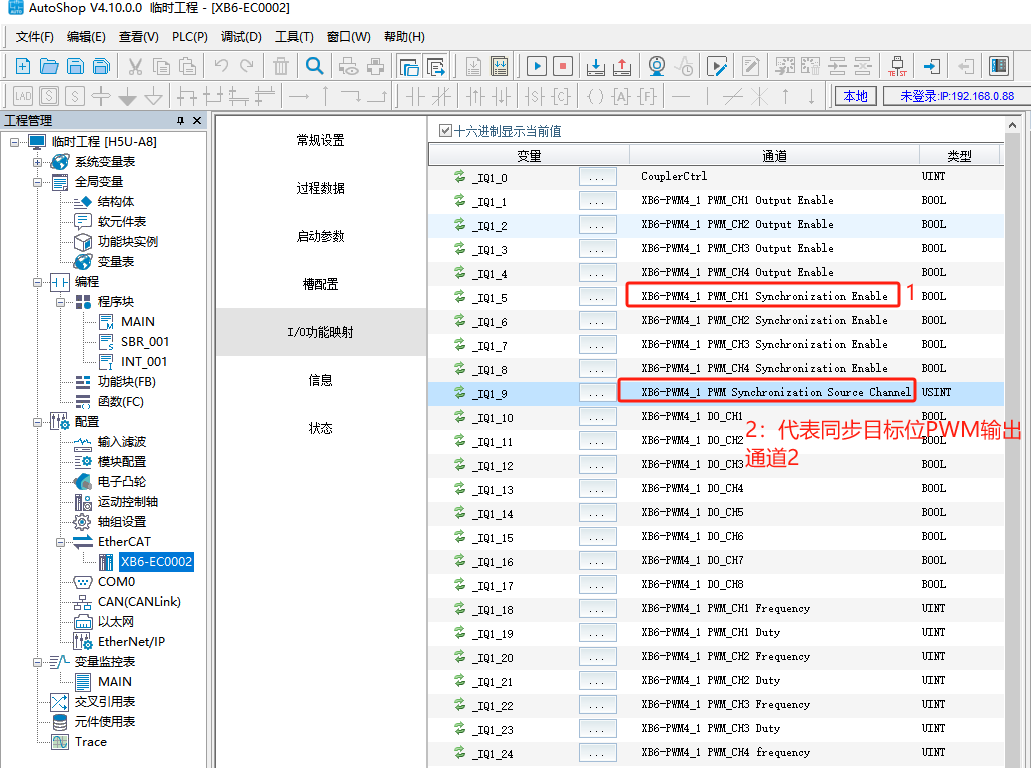Toggle 十六进制显示当前值 checkbox
Image resolution: width=1031 pixels, height=768 pixels.
(x=445, y=131)
